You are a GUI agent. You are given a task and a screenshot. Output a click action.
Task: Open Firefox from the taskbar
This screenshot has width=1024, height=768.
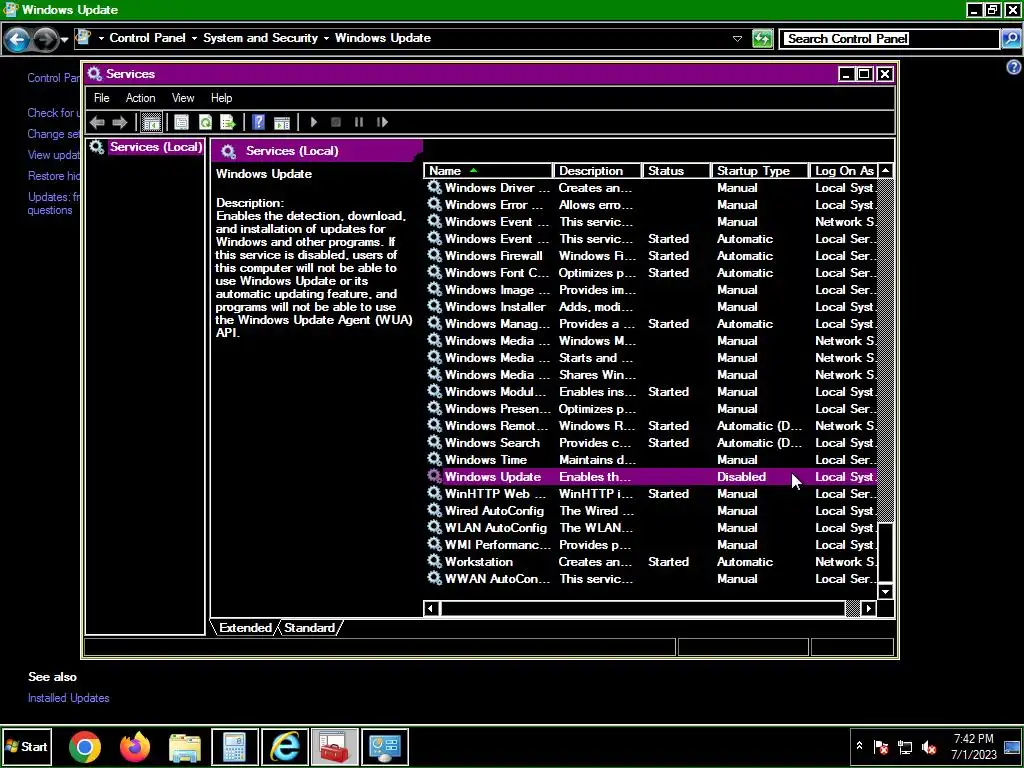(x=135, y=747)
